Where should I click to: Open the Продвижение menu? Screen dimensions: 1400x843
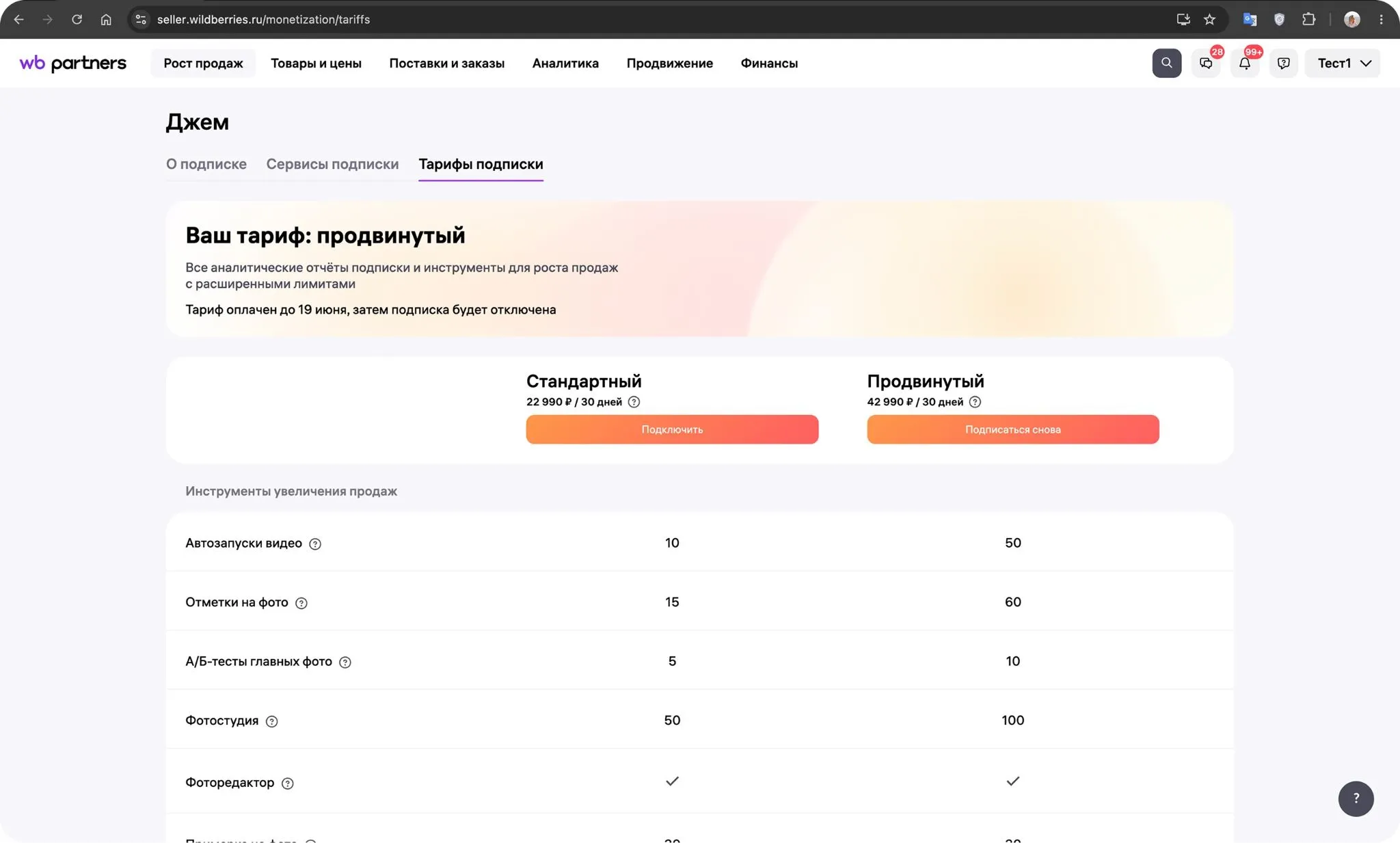point(669,63)
